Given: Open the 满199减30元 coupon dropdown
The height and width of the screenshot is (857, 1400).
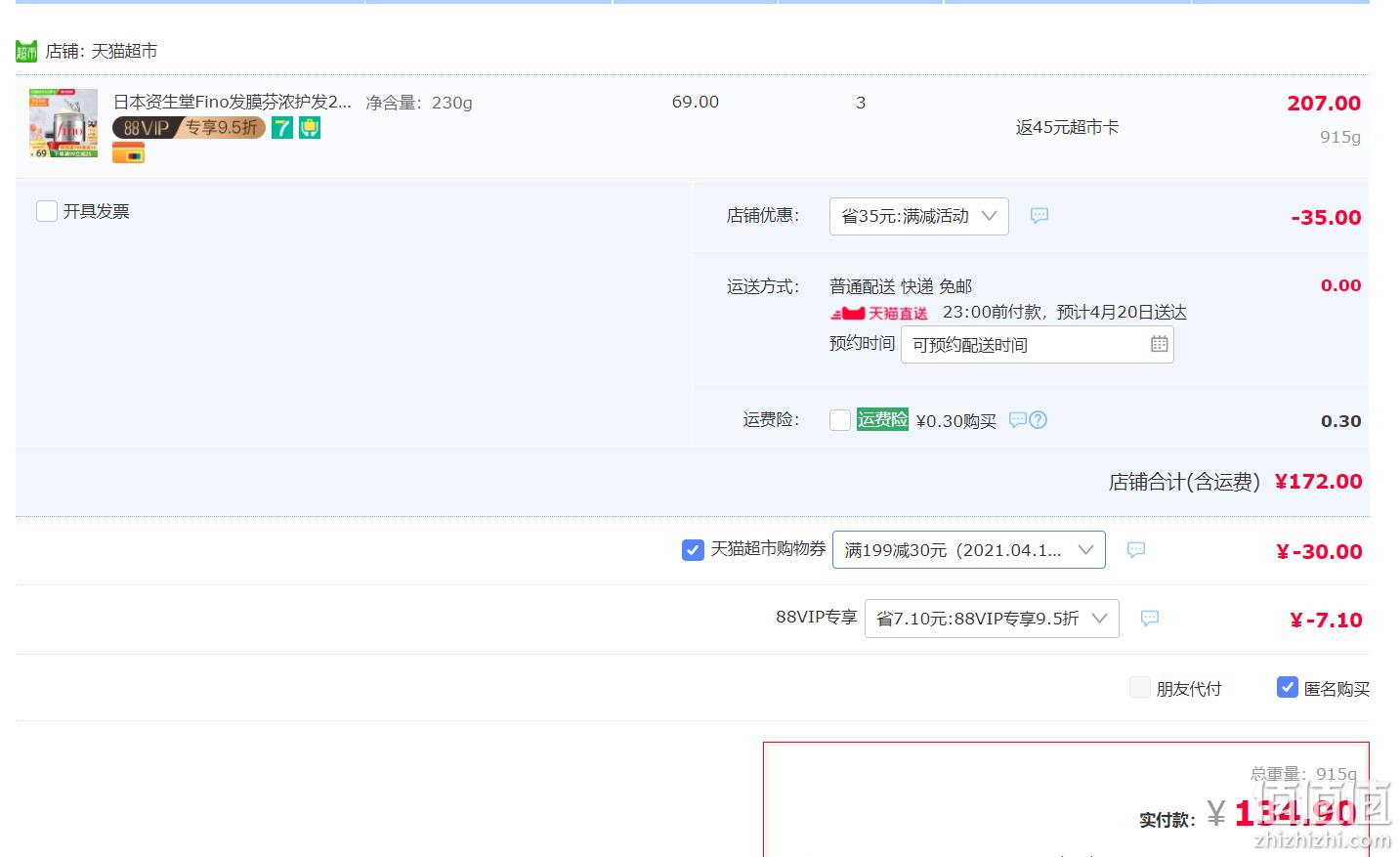Looking at the screenshot, I should pos(968,550).
